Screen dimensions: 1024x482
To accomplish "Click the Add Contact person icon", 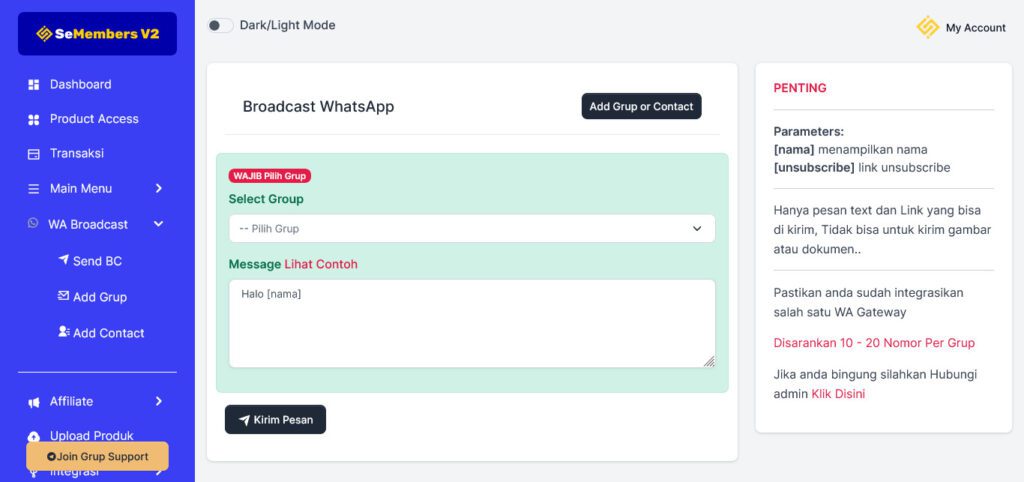I will (64, 332).
